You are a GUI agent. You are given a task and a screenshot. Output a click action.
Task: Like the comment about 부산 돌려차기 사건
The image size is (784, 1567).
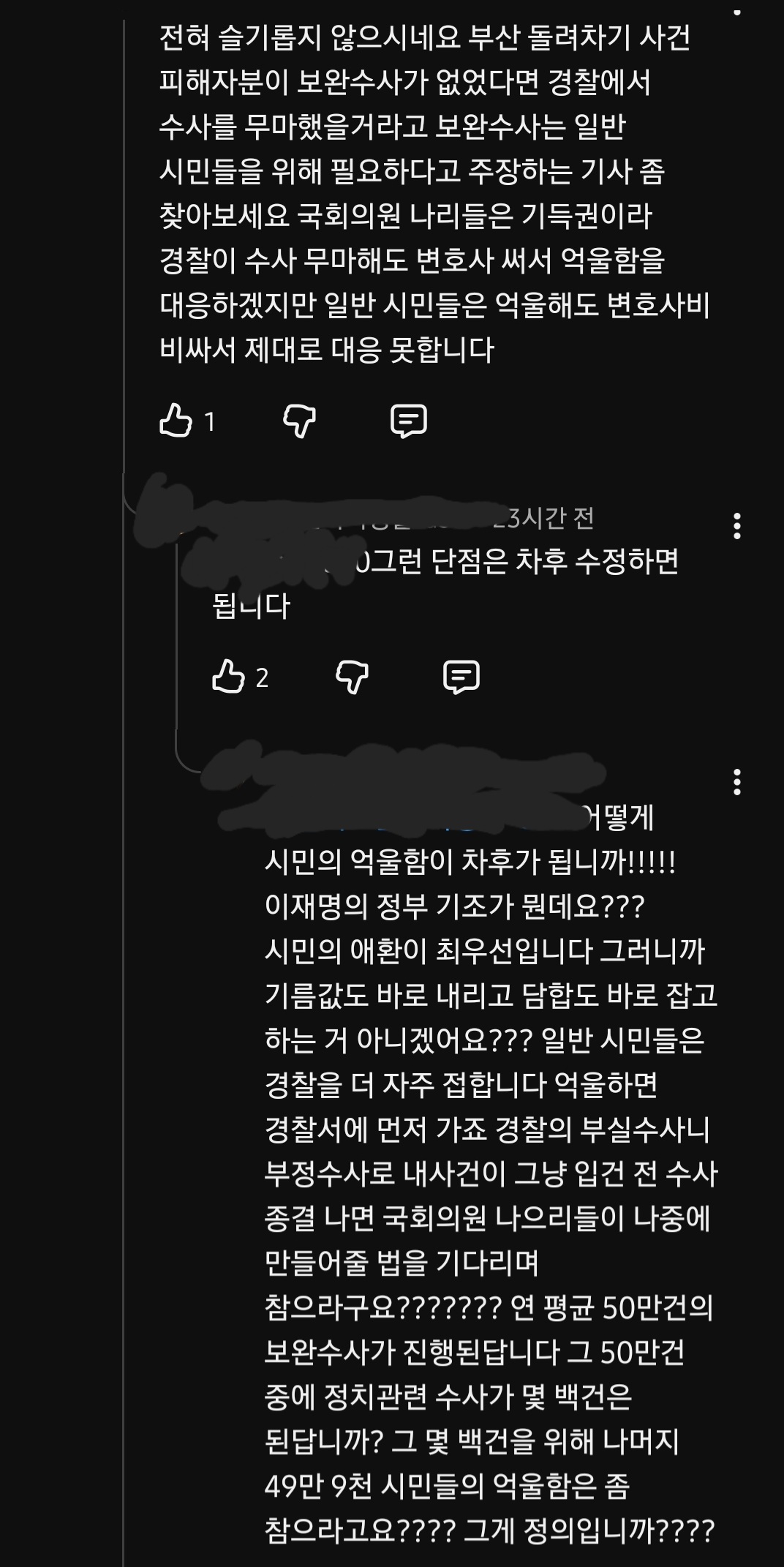pyautogui.click(x=176, y=421)
